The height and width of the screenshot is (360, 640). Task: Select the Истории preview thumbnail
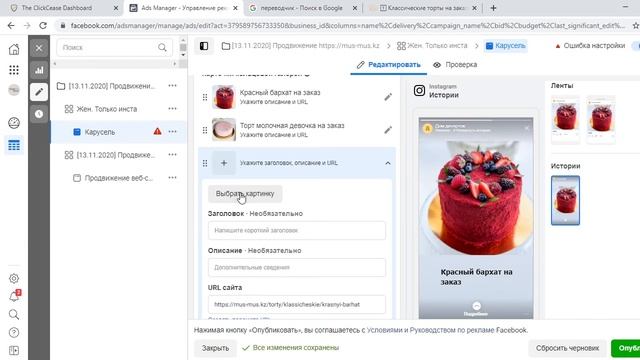(565, 200)
